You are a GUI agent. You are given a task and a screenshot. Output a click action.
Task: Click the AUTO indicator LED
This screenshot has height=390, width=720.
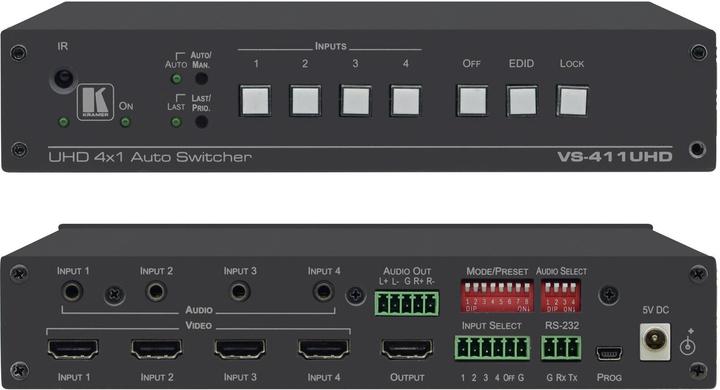[176, 79]
